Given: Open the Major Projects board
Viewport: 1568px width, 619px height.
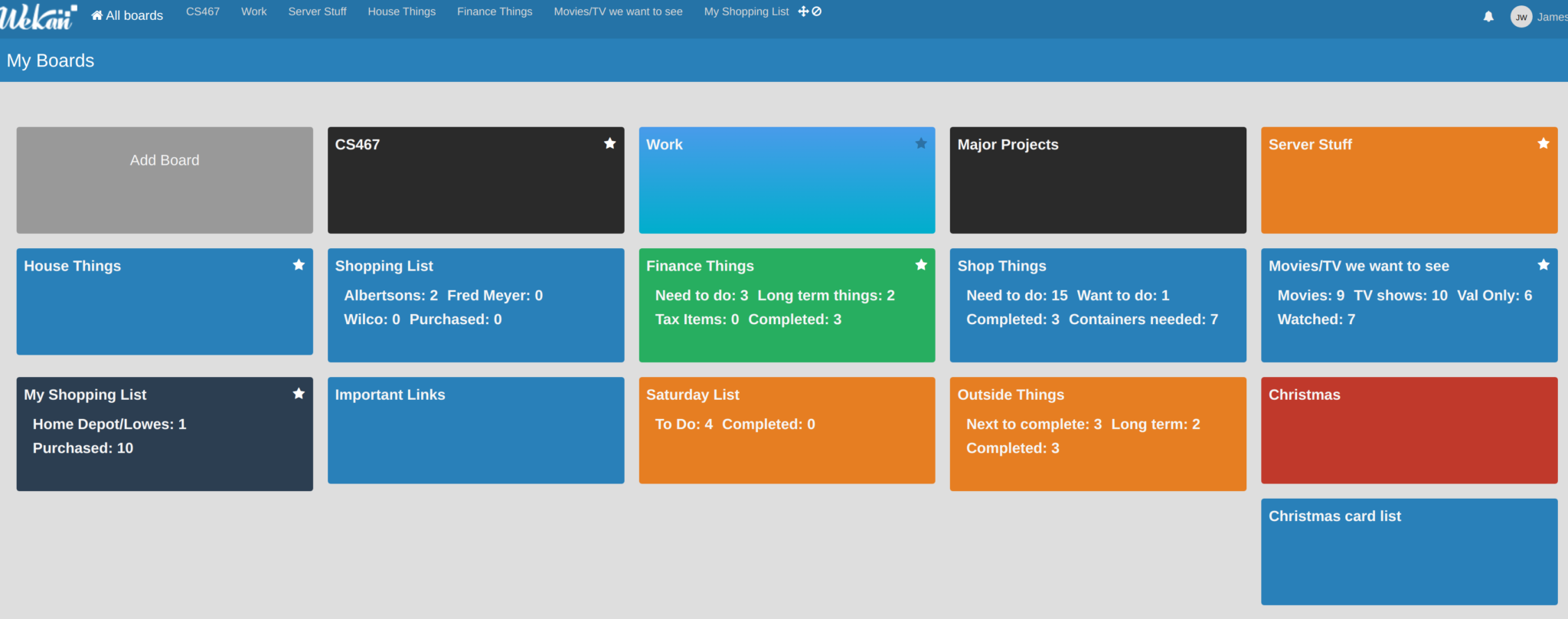Looking at the screenshot, I should point(1098,180).
